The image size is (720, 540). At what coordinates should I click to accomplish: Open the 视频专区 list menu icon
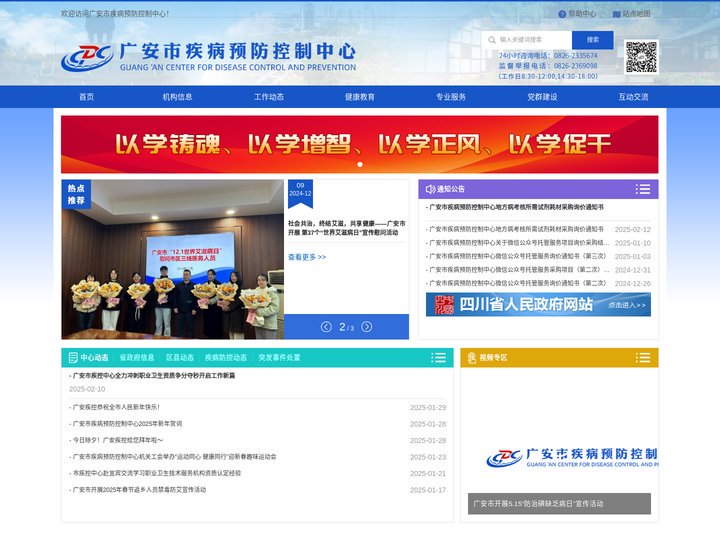(642, 358)
